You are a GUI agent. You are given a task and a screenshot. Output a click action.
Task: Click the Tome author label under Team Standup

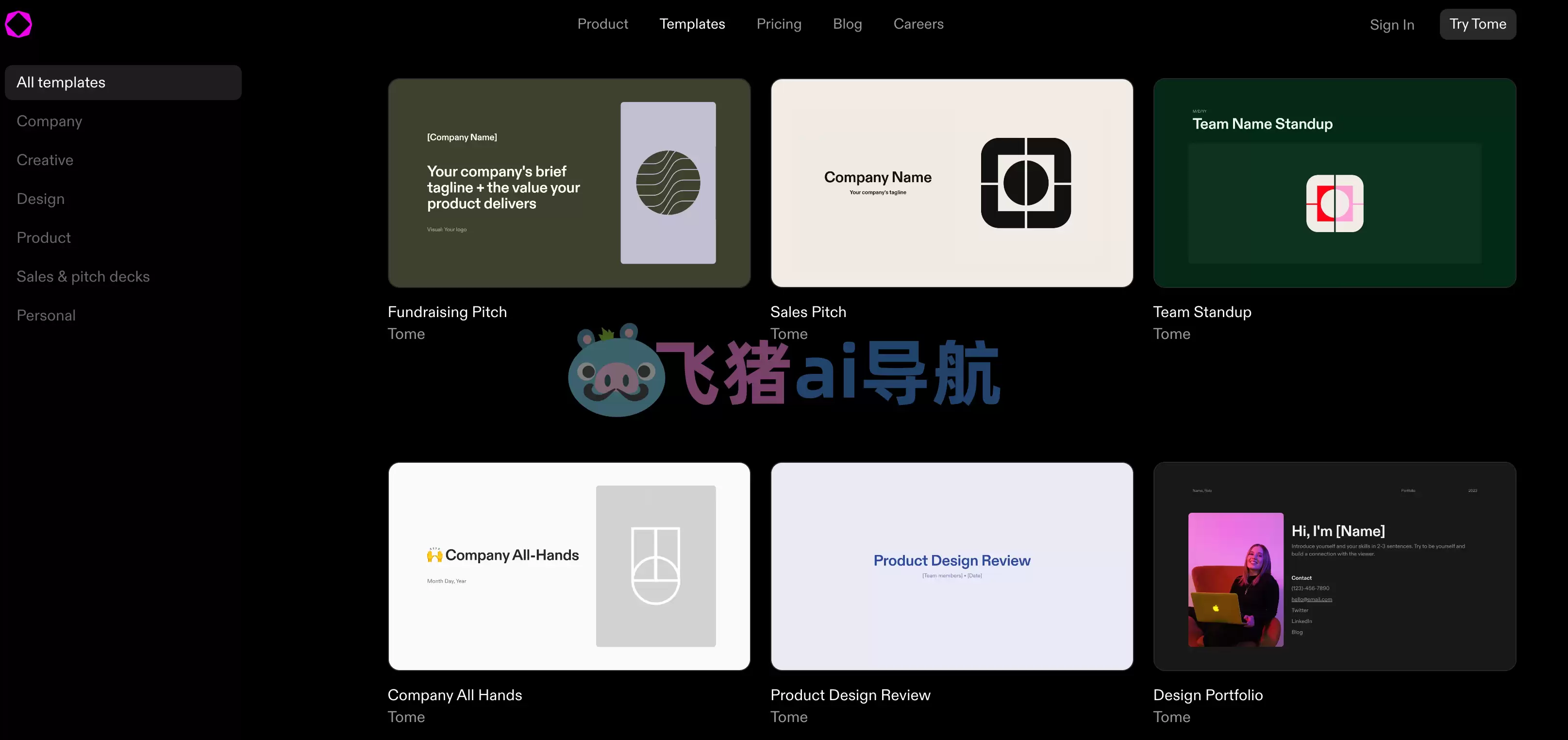click(1171, 334)
